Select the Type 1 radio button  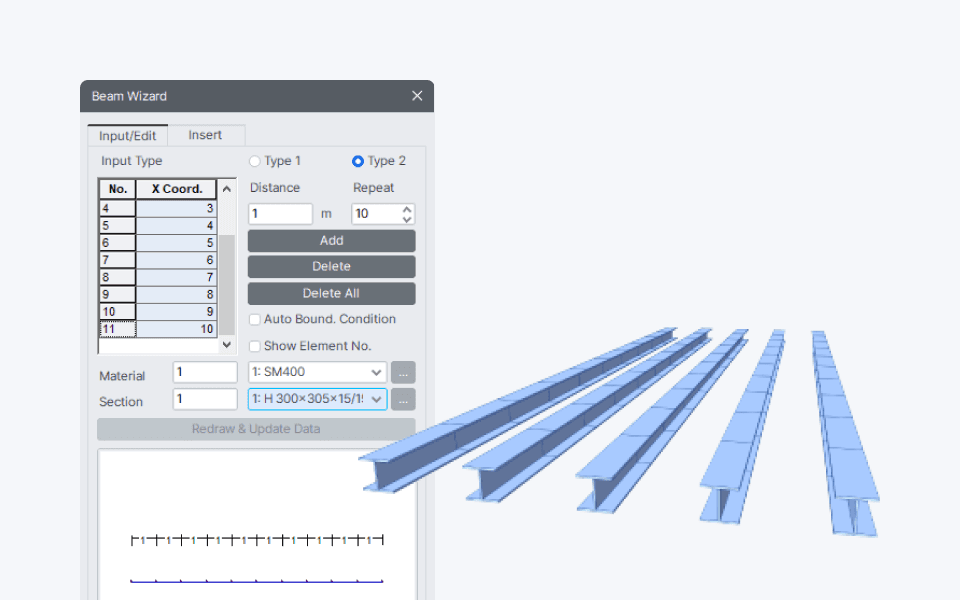pos(255,161)
